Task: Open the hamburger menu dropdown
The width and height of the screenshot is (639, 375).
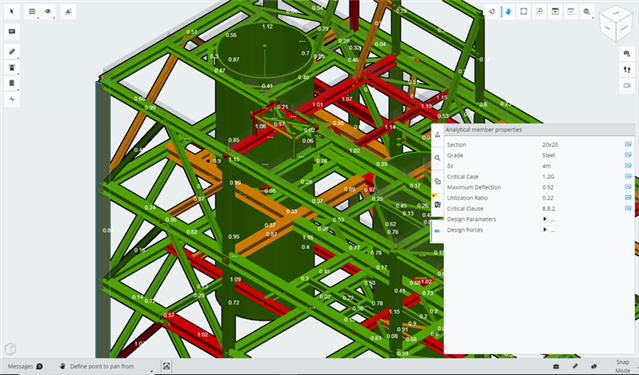Action: [32, 11]
